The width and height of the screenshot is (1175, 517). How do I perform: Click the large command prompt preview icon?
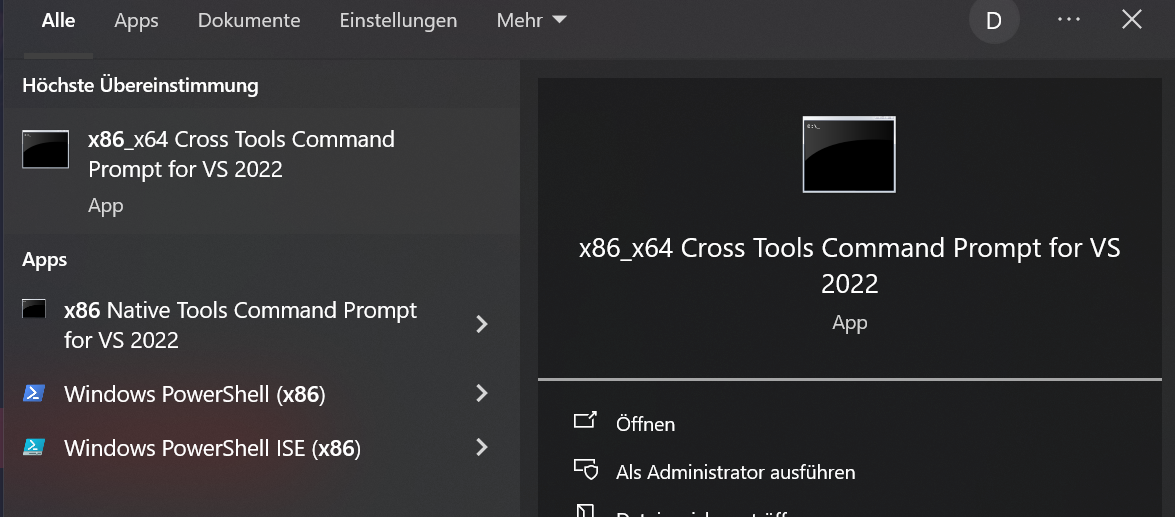coord(849,154)
